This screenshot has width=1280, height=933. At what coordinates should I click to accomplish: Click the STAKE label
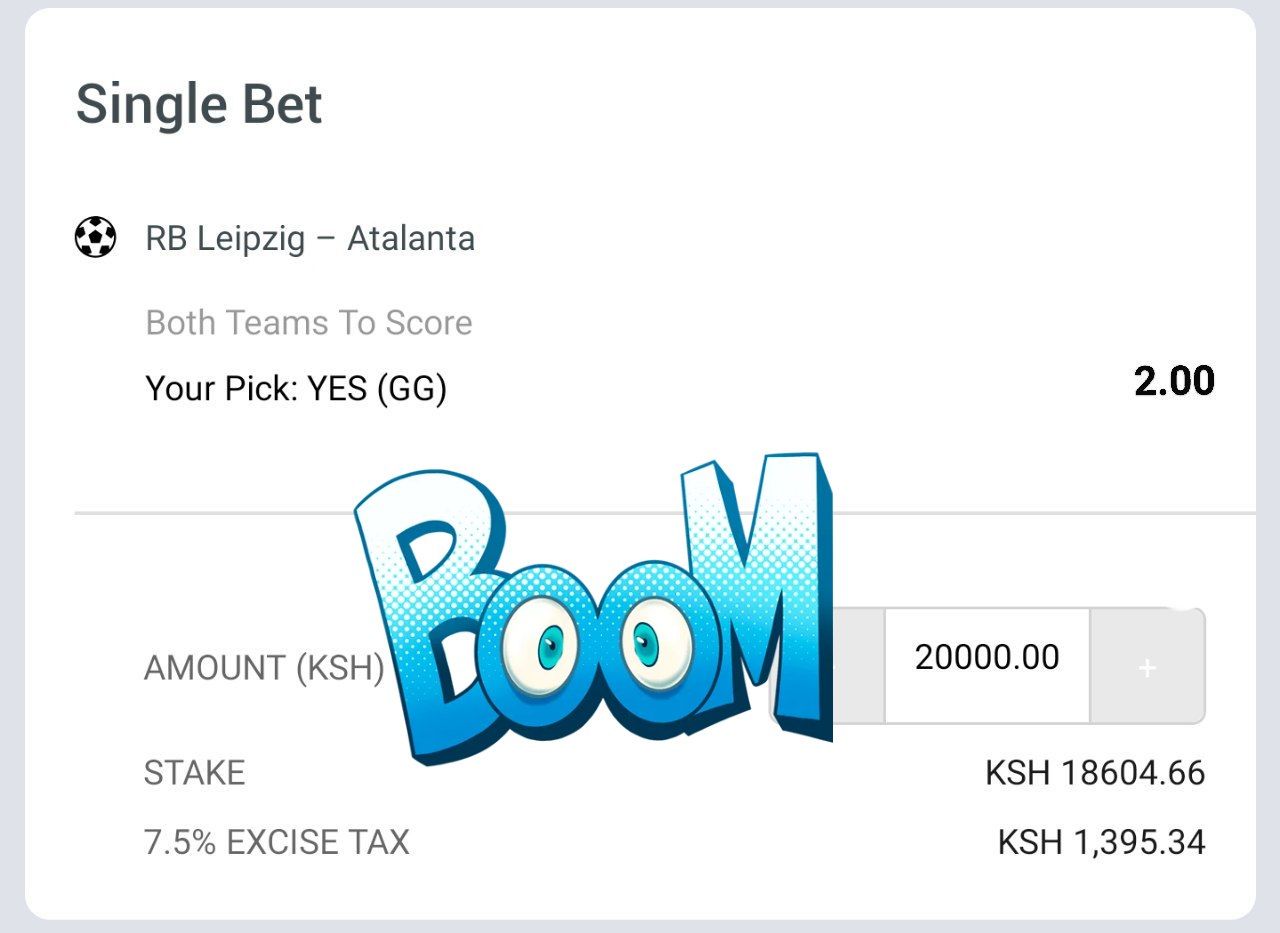[x=195, y=773]
